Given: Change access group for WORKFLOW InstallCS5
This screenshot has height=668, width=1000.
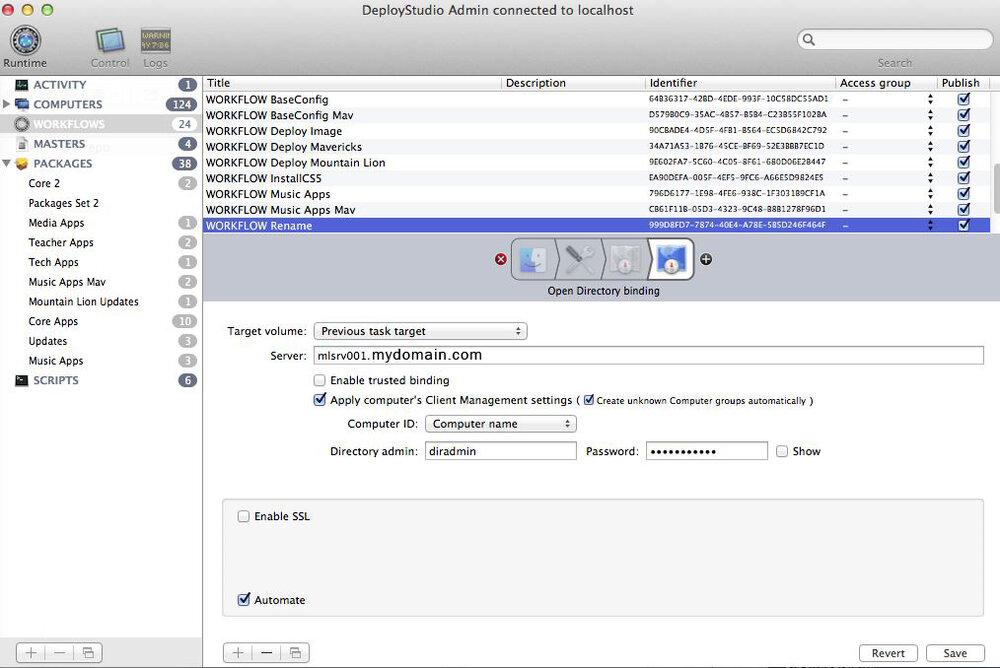Looking at the screenshot, I should 930,177.
